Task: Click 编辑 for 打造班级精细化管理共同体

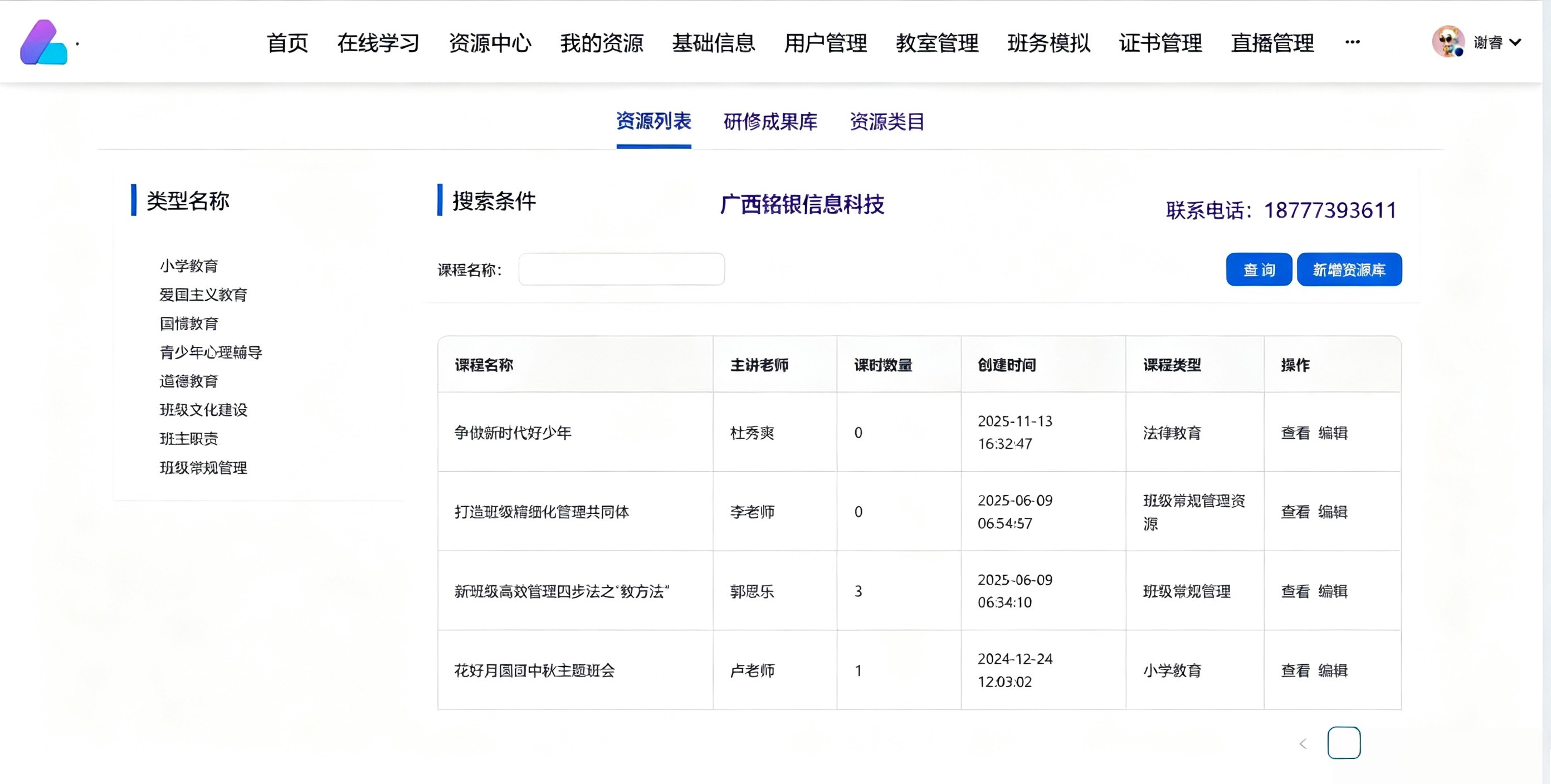Action: pos(1333,512)
